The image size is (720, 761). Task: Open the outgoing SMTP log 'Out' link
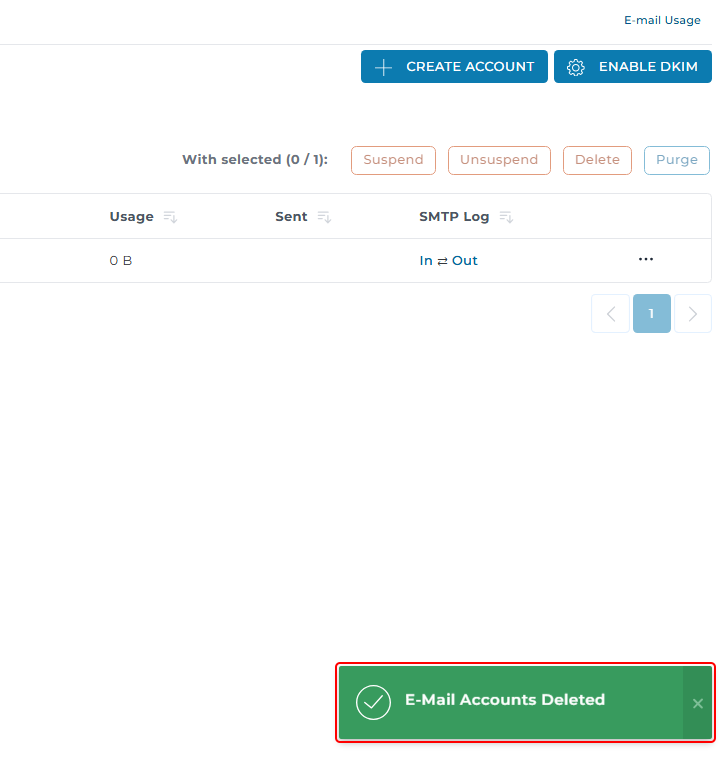(465, 261)
